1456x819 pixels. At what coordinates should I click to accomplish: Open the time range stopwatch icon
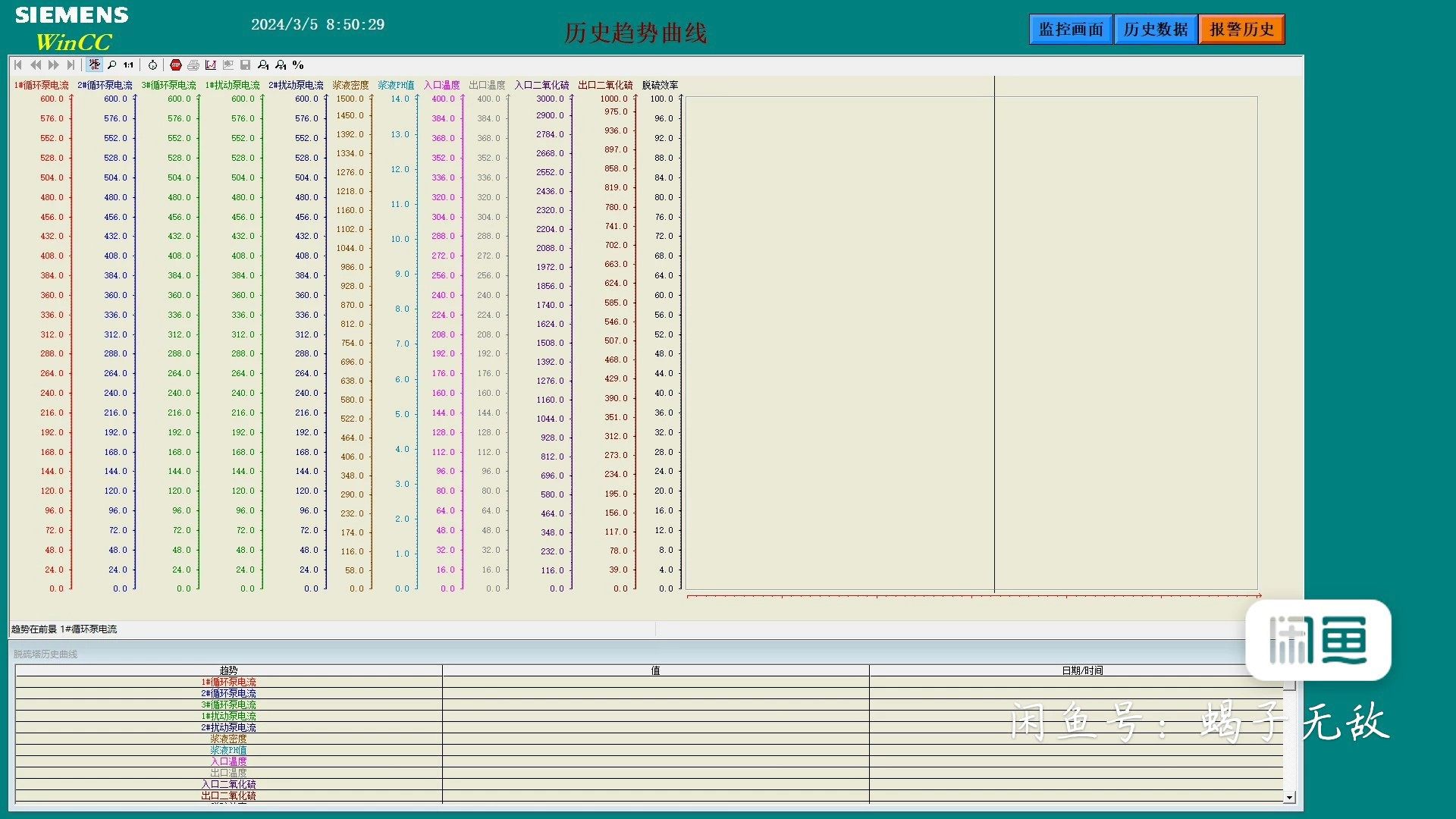coord(152,65)
